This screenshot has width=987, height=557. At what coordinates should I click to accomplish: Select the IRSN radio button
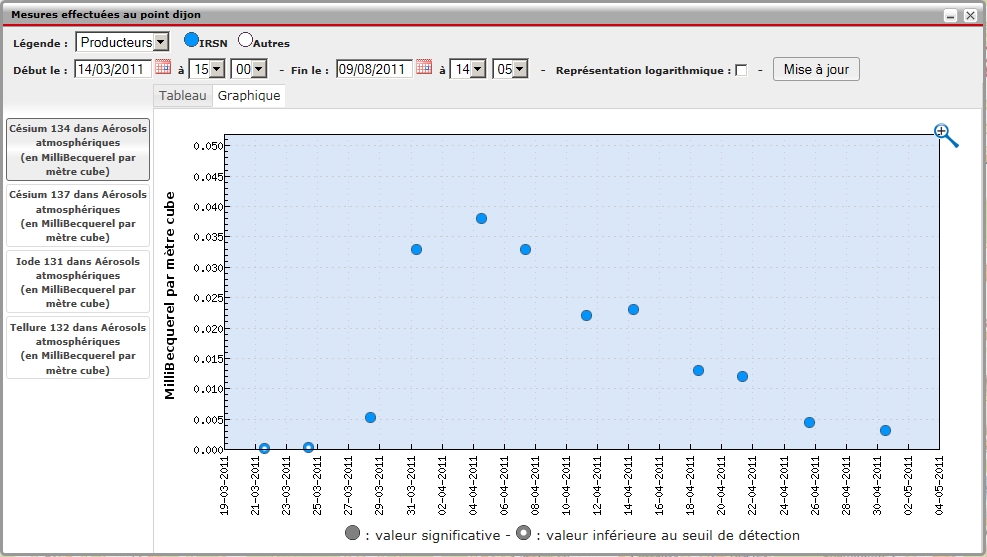191,40
